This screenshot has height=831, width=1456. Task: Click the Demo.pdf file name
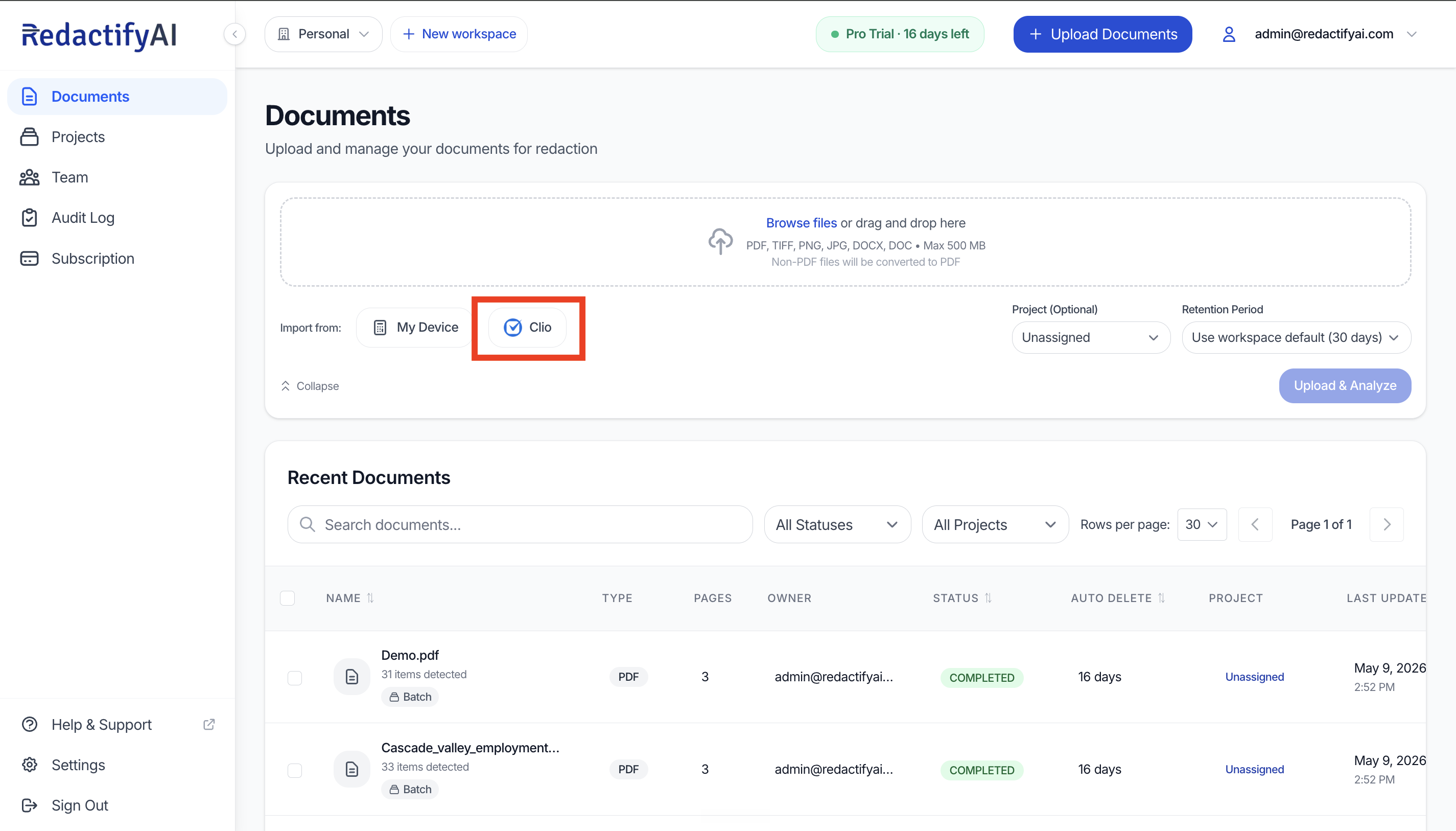(x=410, y=655)
